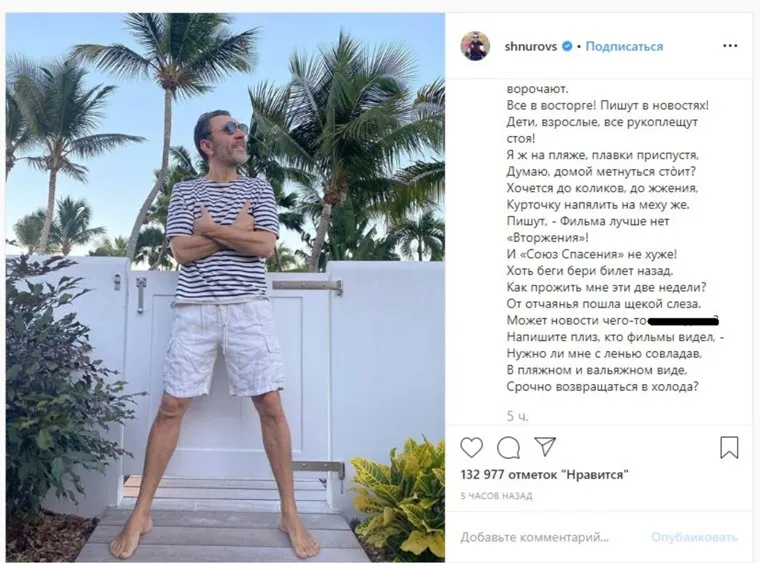Viewport: 760px width, 563px height.
Task: Click the post photo of man in striped shirt
Action: pyautogui.click(x=225, y=288)
